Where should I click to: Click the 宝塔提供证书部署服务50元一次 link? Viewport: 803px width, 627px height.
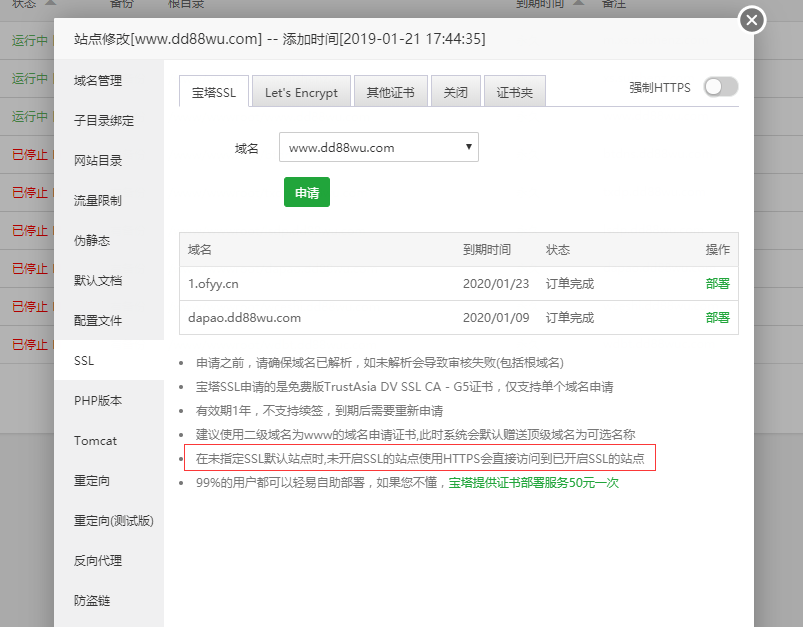coord(534,482)
